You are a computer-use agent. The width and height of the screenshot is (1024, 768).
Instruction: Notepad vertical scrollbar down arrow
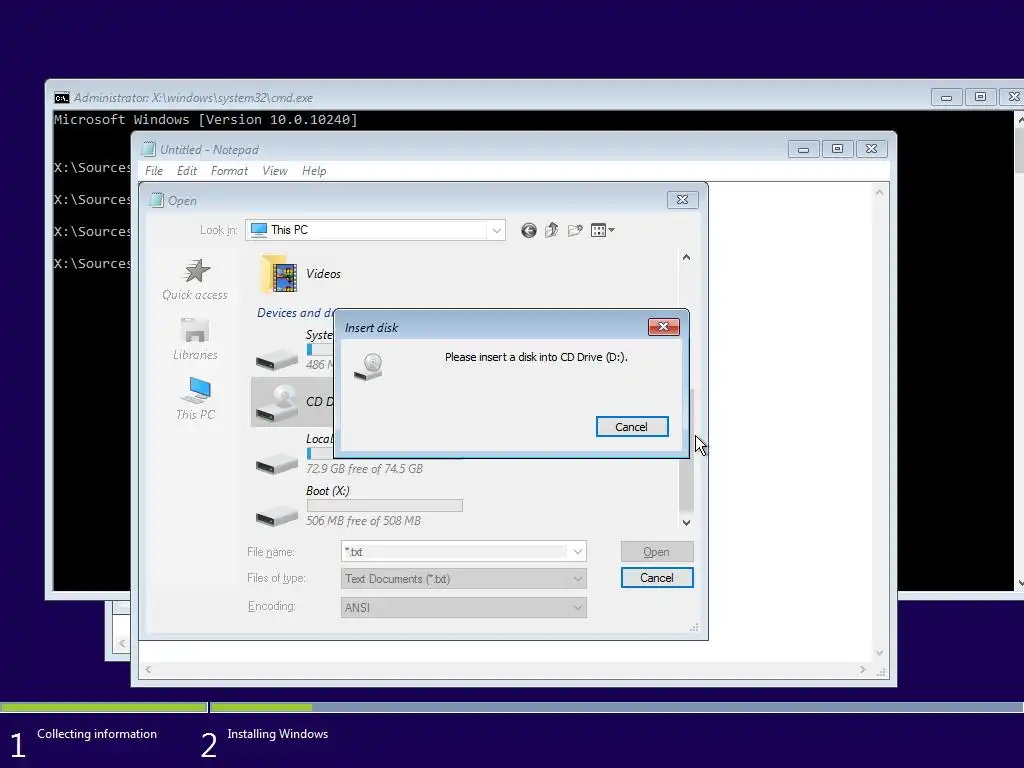[880, 653]
